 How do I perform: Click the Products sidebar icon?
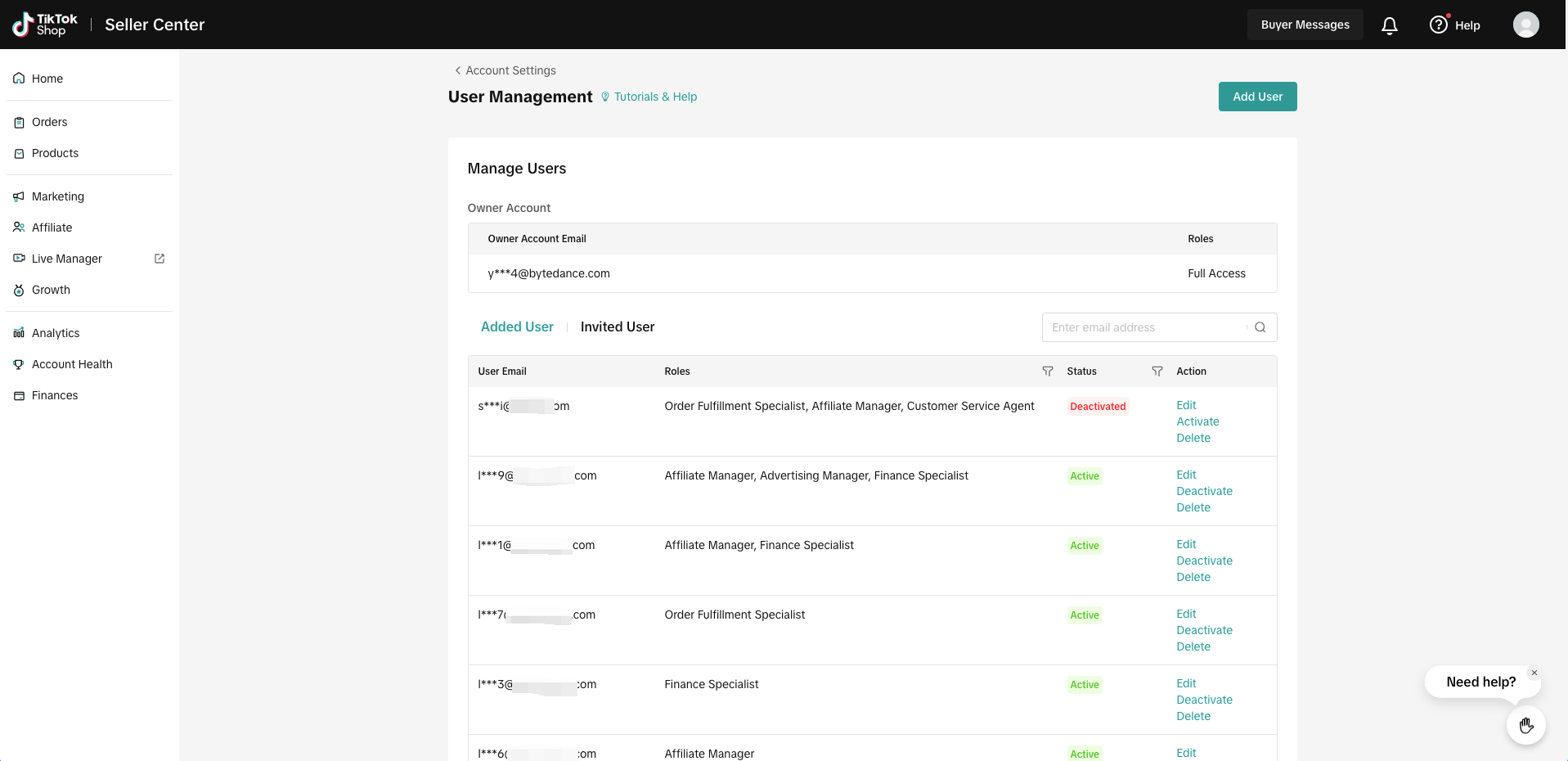click(x=19, y=153)
